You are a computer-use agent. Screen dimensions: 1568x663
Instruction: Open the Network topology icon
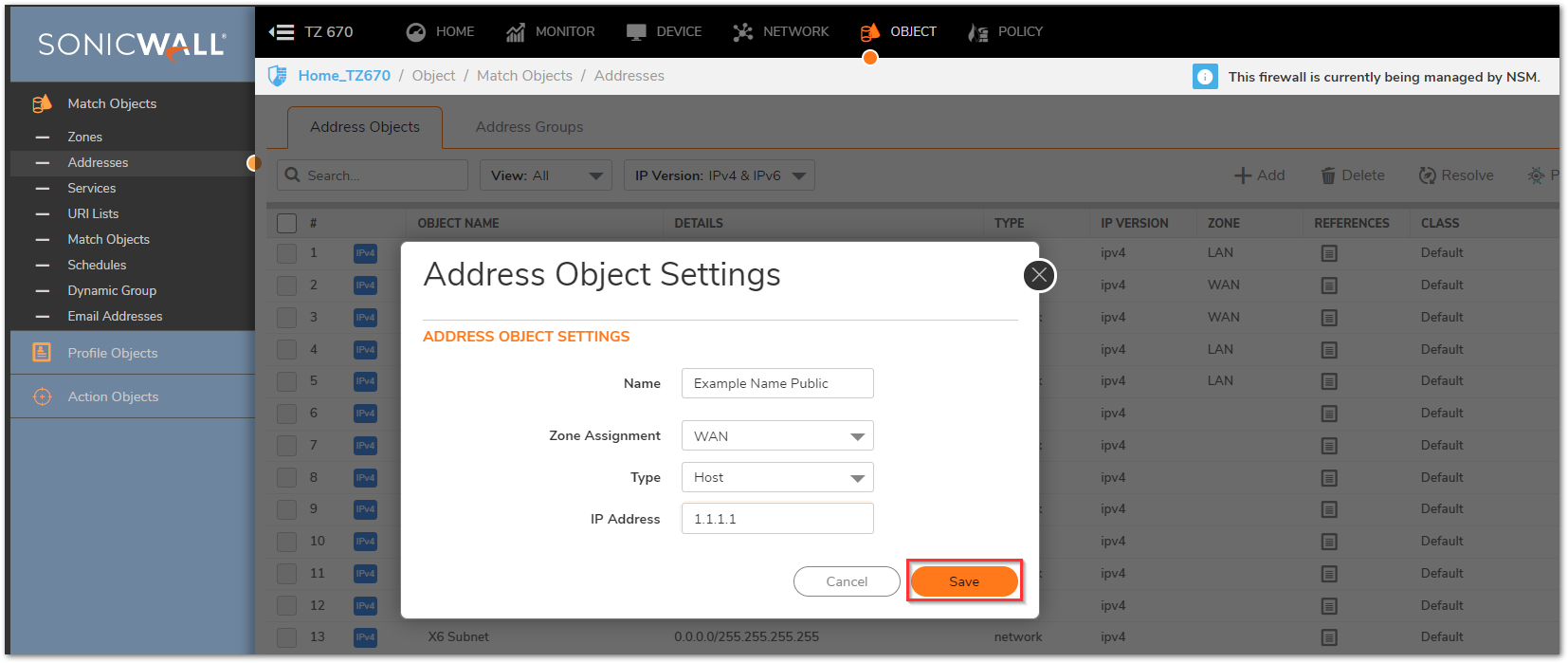(743, 32)
